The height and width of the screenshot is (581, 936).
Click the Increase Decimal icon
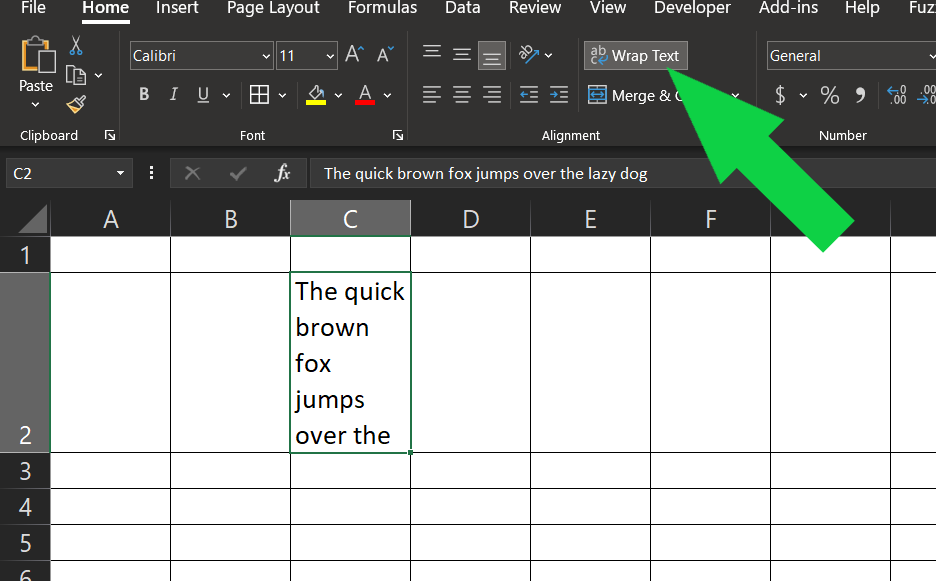(897, 95)
